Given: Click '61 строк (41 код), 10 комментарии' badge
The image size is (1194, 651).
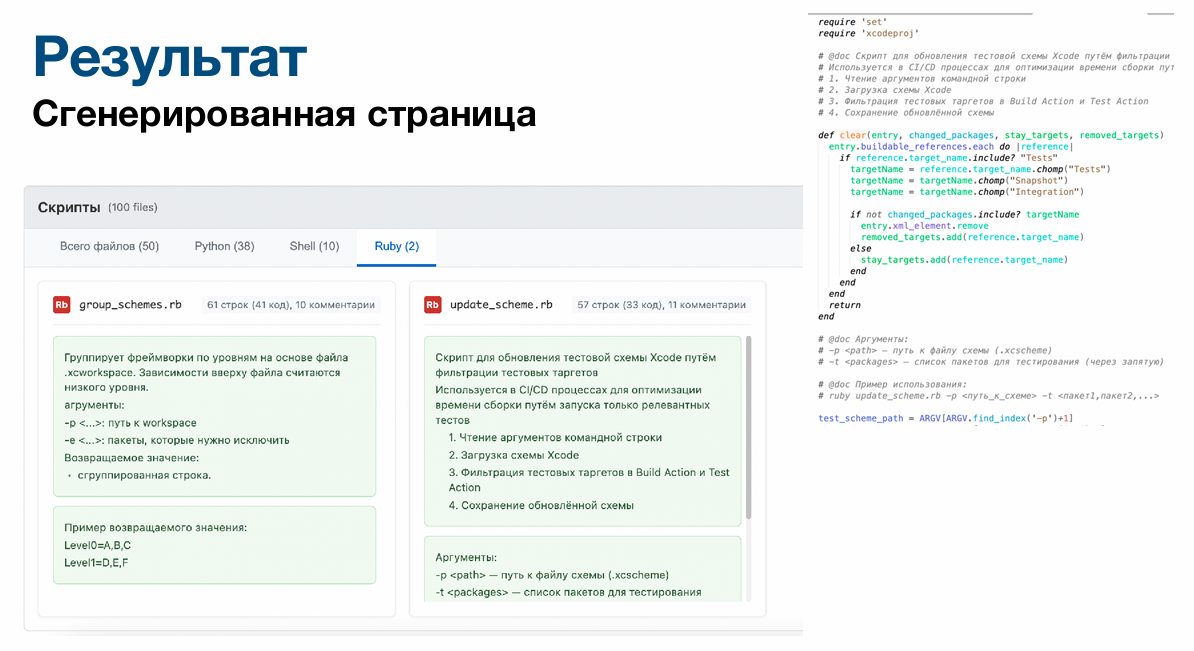Looking at the screenshot, I should (291, 305).
